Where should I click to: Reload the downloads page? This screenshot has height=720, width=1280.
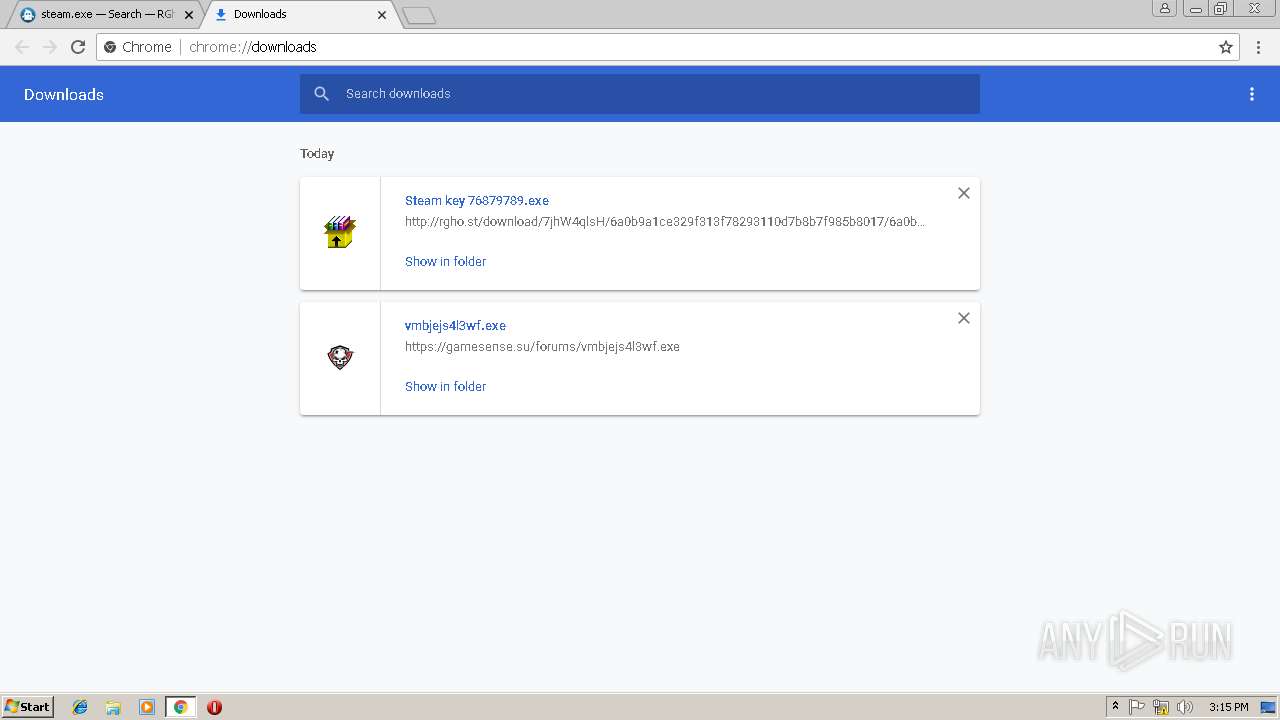(x=78, y=47)
